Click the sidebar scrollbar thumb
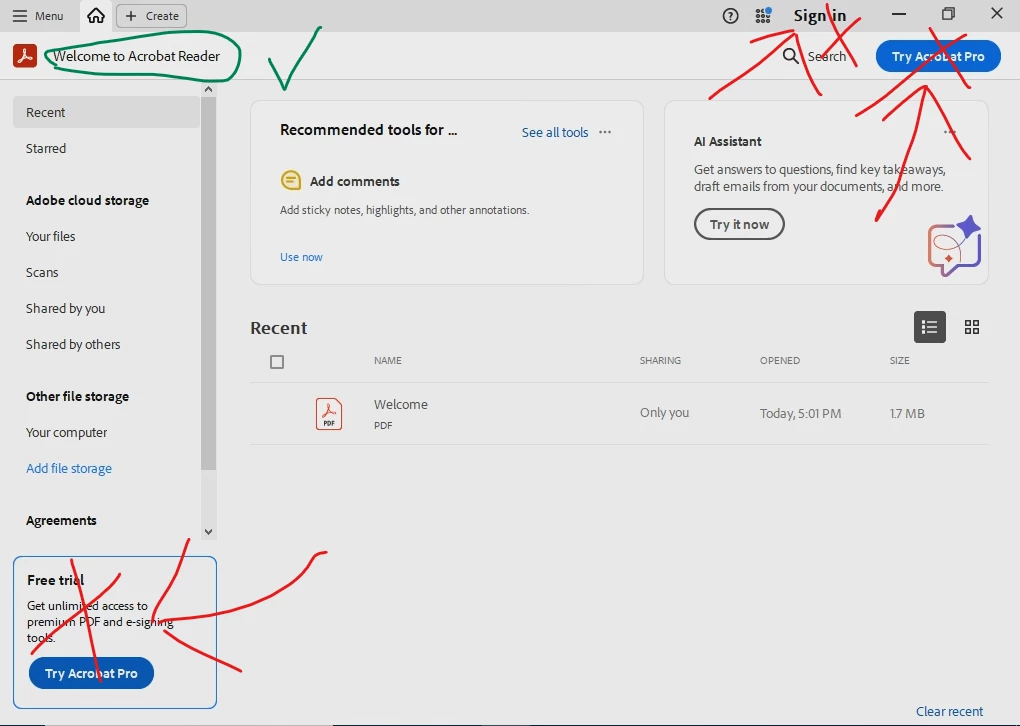The image size is (1020, 726). 208,283
